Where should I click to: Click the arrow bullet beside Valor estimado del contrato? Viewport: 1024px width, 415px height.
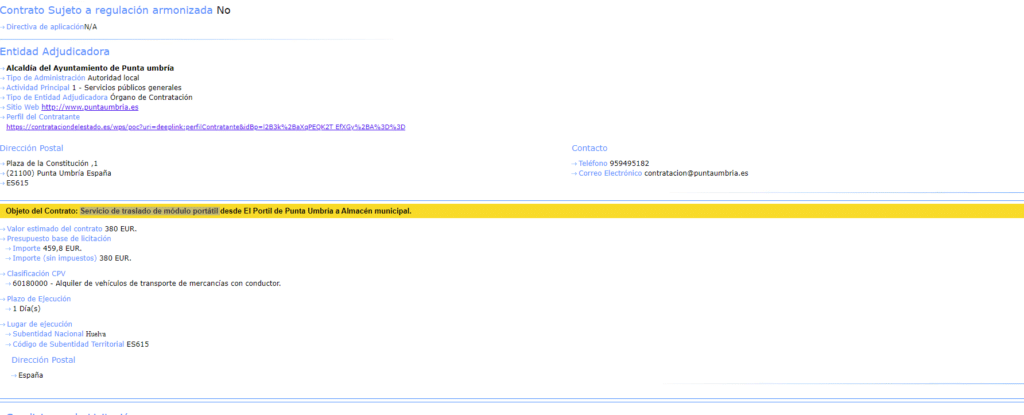click(x=3, y=229)
